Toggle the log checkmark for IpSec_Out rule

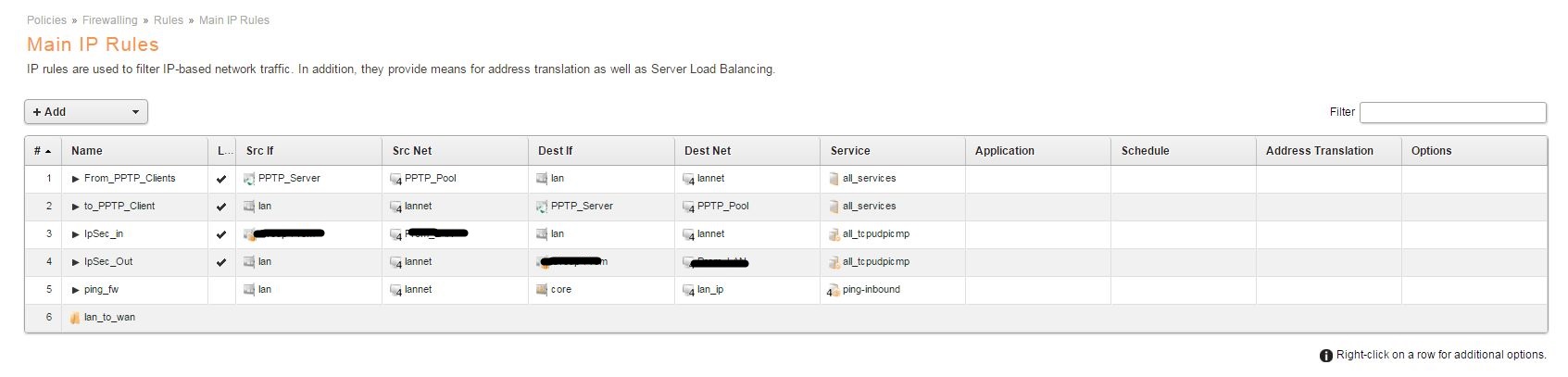[221, 263]
